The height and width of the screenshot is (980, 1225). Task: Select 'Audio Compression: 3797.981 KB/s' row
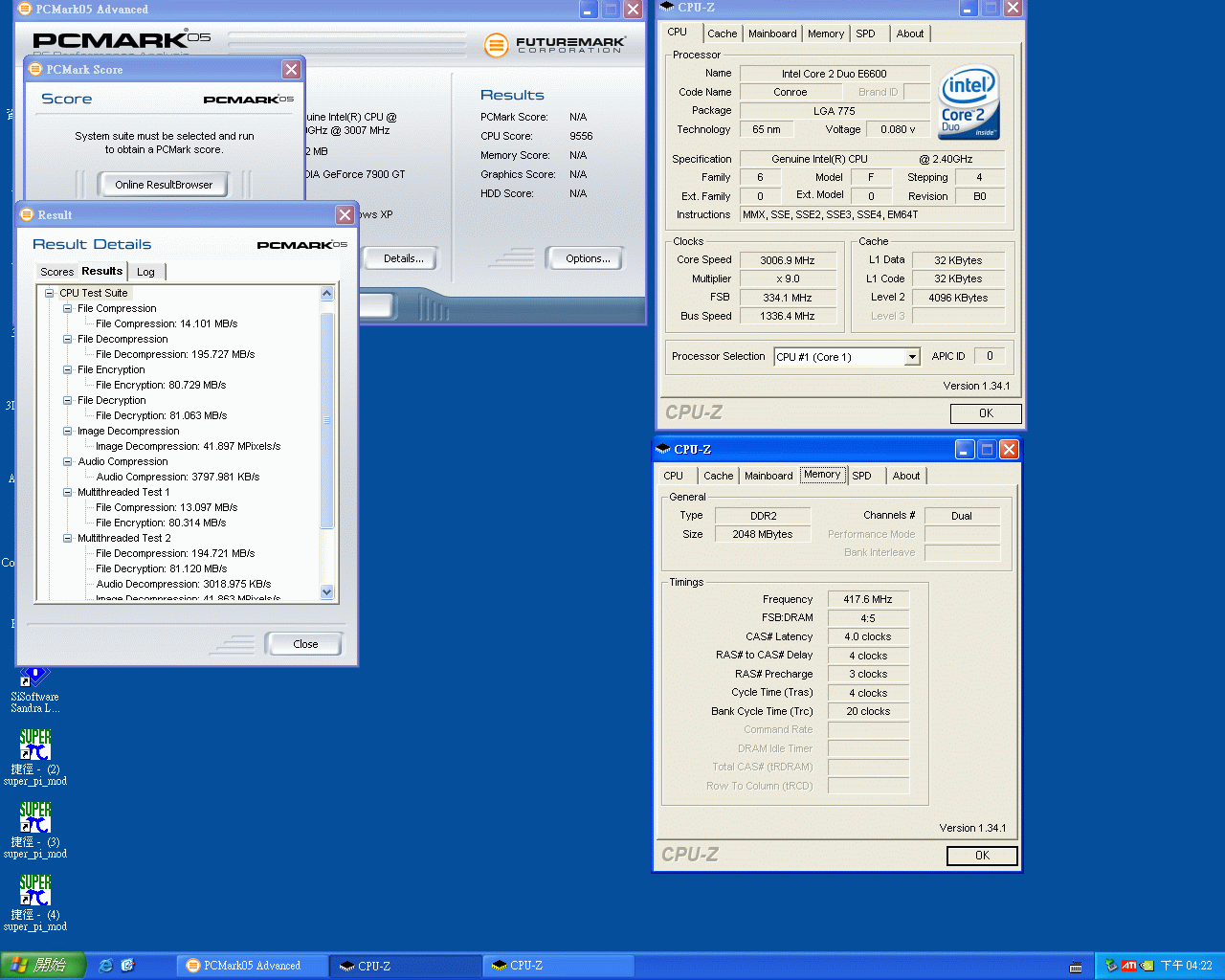177,477
